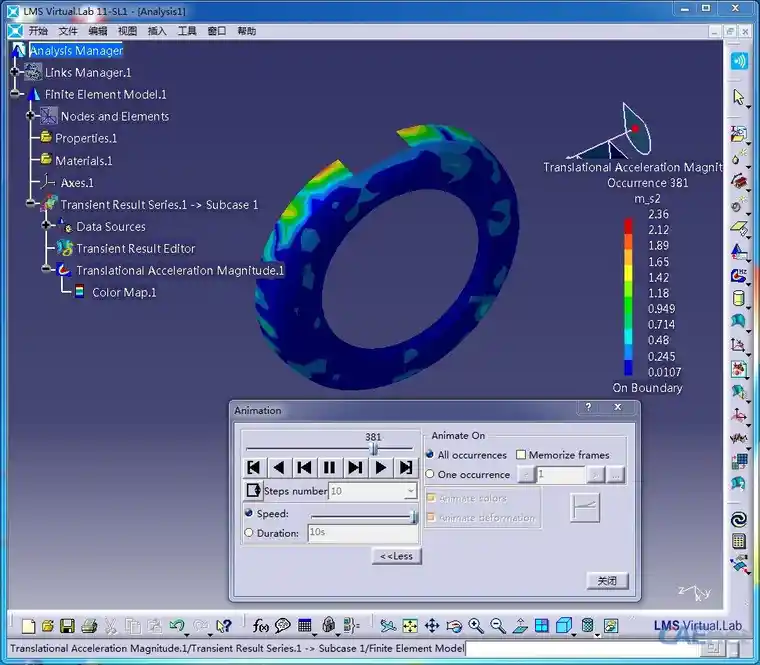Click the 关闭 button in Animation dialog
Viewport: 760px width, 665px height.
coord(607,580)
